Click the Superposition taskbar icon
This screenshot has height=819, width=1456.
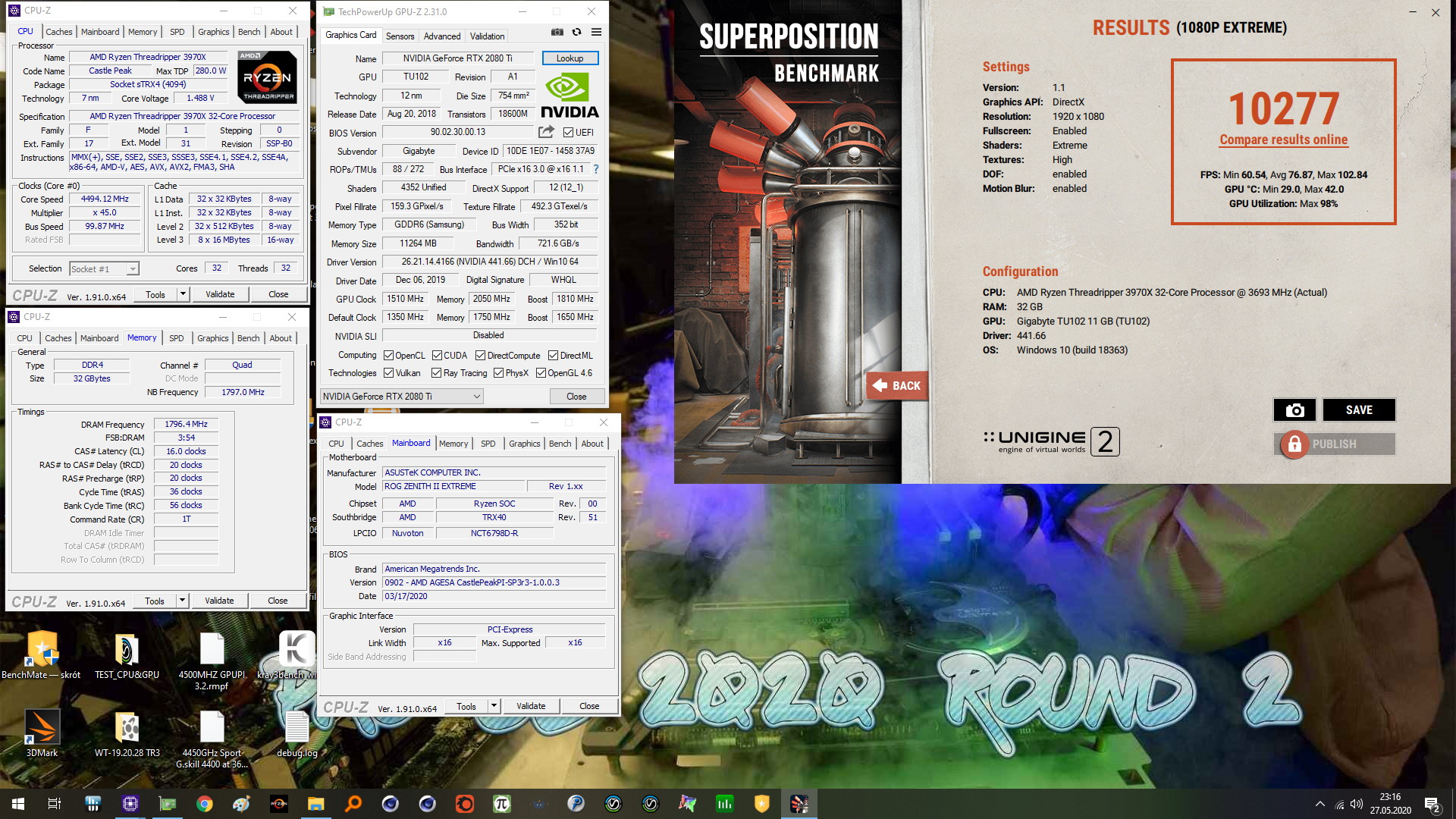(799, 804)
